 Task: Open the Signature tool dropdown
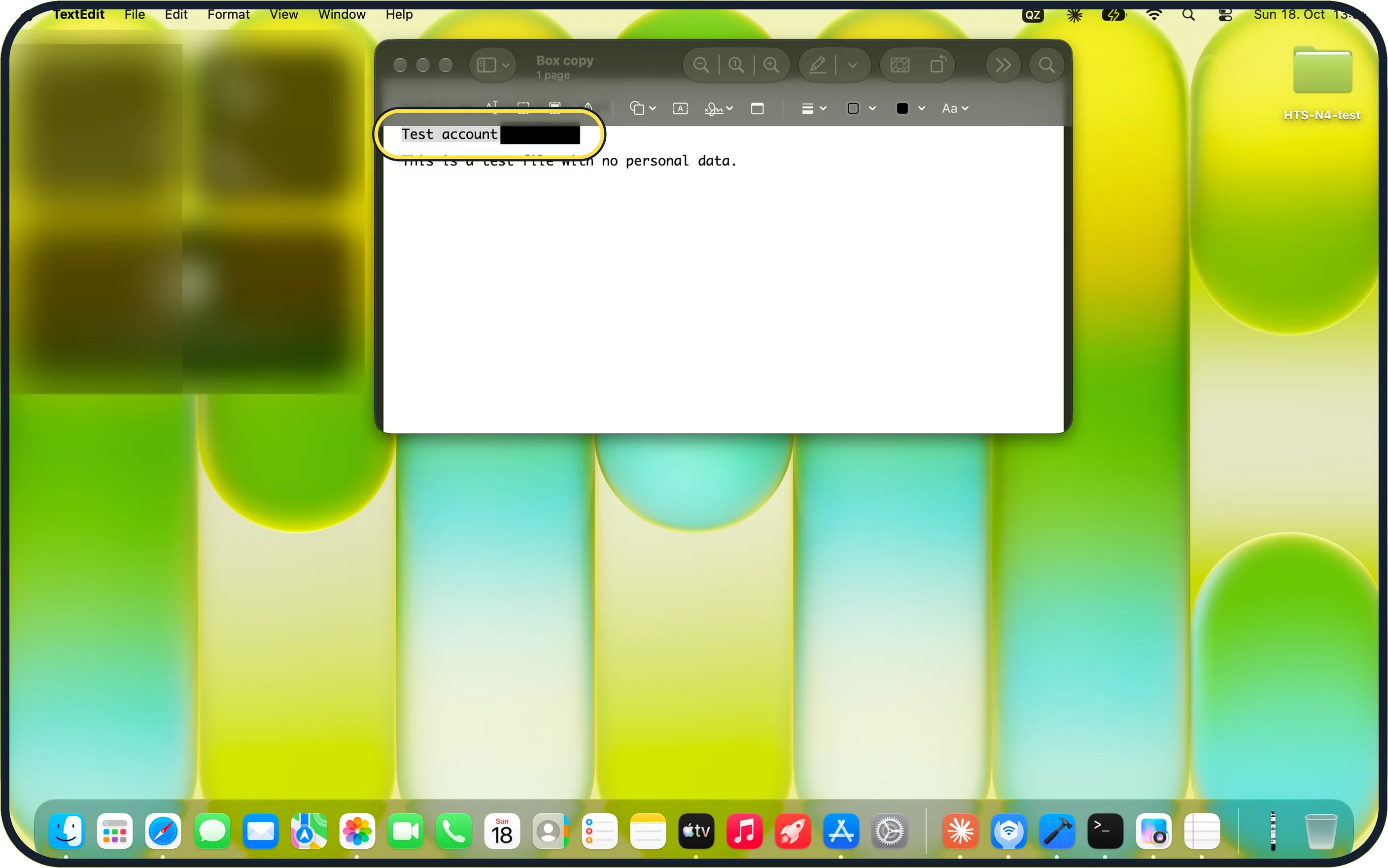[x=719, y=108]
